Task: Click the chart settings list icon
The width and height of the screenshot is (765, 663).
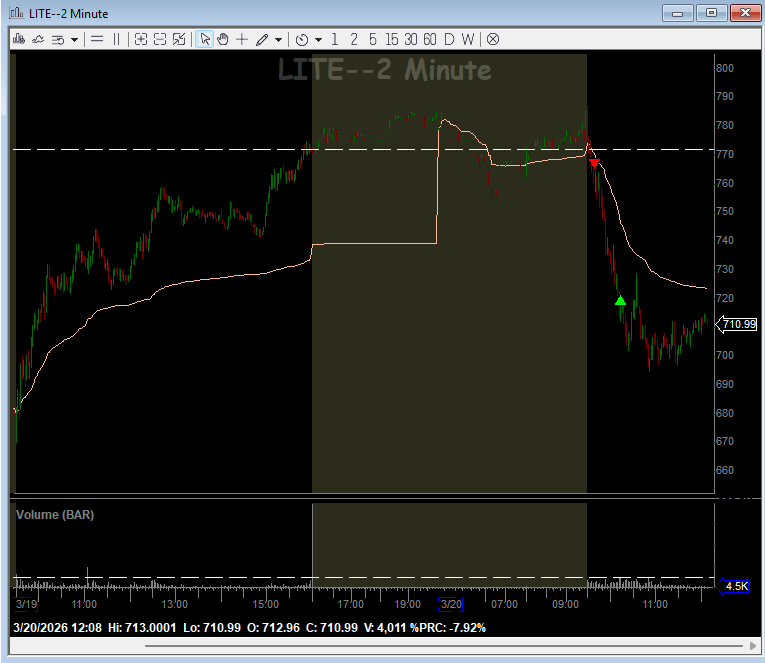Action: (x=58, y=40)
